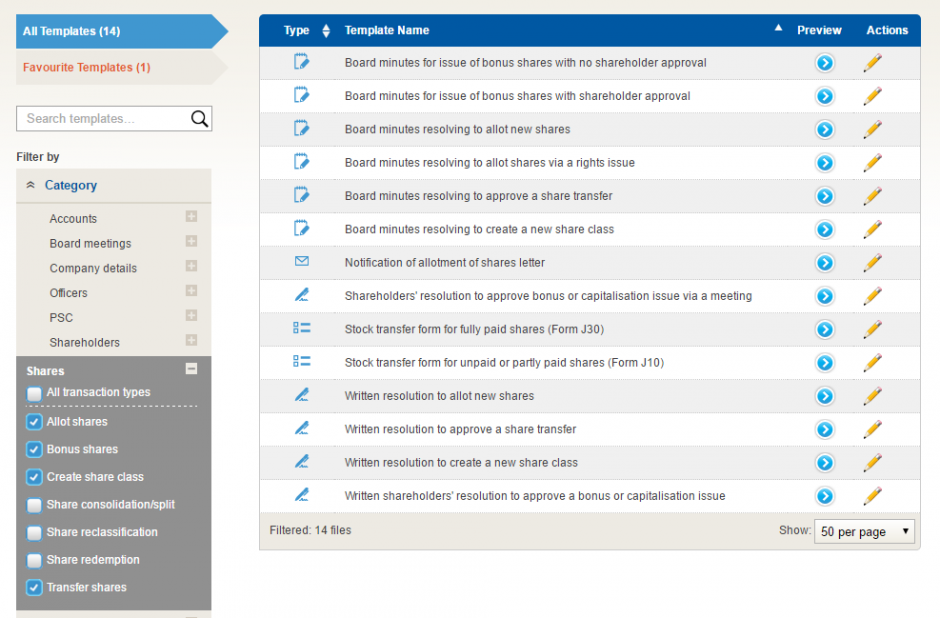Collapse the Category filter panel
Viewport: 940px width, 618px height.
point(31,186)
